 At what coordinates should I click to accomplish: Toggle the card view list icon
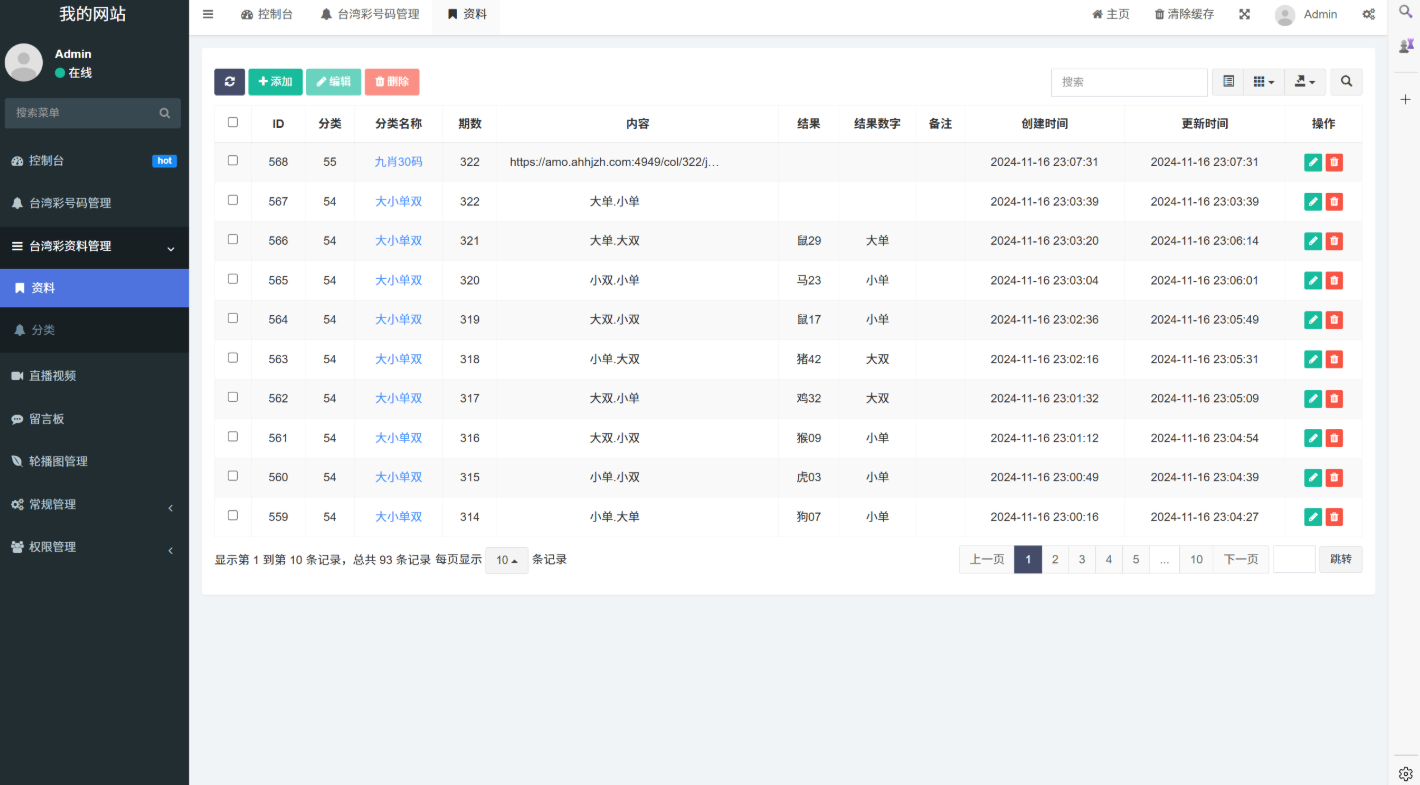(x=1228, y=82)
